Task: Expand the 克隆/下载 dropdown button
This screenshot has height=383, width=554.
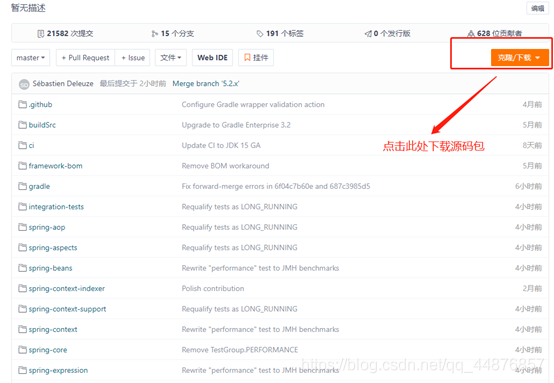Action: pos(520,58)
